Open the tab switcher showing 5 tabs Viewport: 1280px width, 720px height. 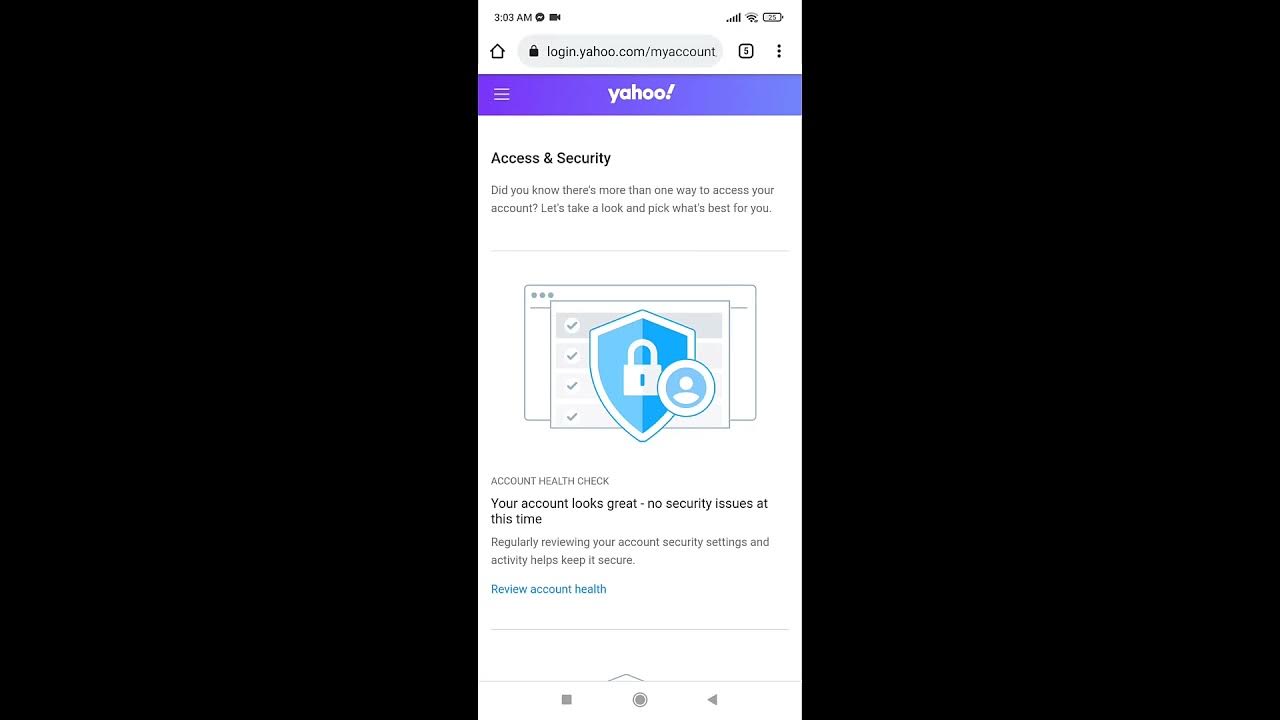[746, 51]
